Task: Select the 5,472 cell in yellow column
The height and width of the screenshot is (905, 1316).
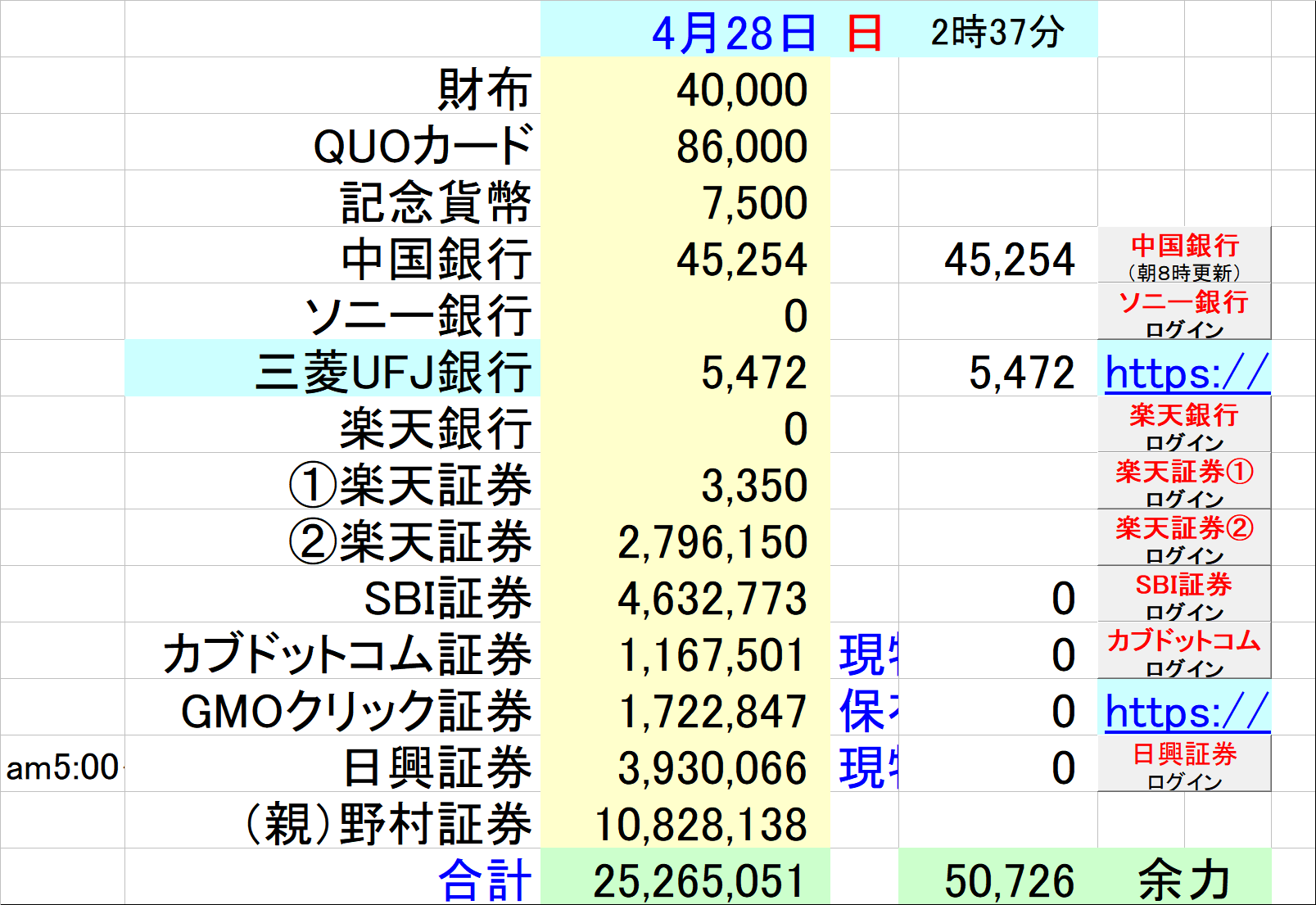Action: click(x=685, y=369)
